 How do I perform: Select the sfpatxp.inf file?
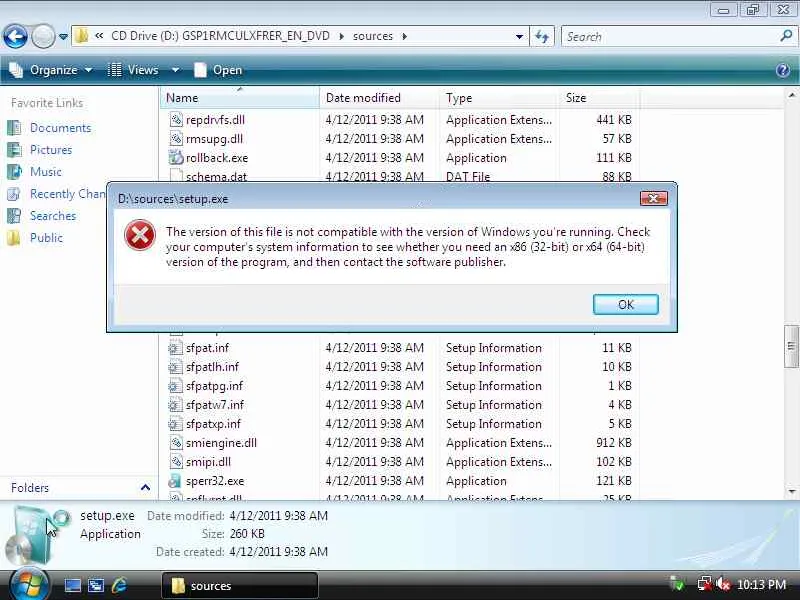click(x=213, y=424)
